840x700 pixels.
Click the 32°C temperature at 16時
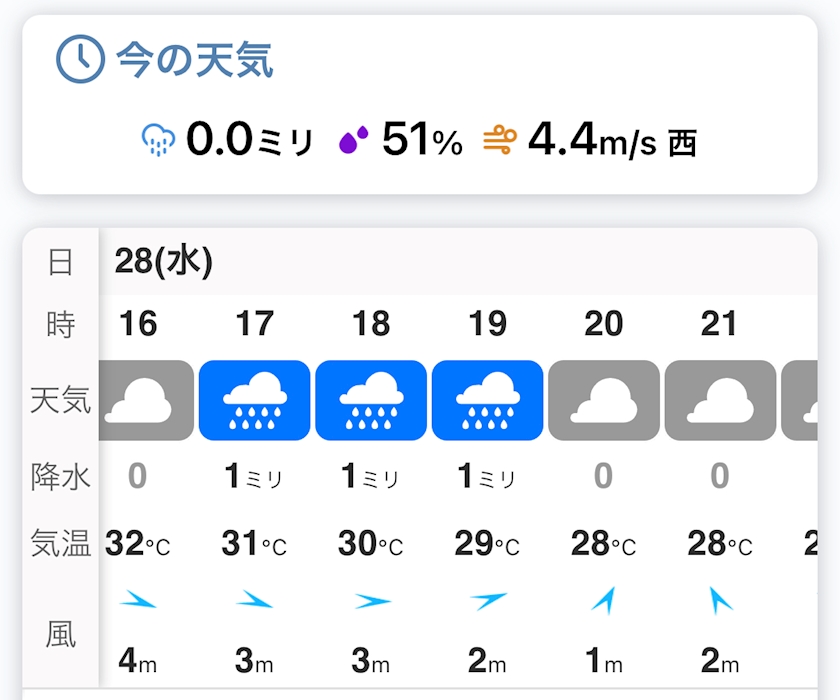pyautogui.click(x=138, y=544)
